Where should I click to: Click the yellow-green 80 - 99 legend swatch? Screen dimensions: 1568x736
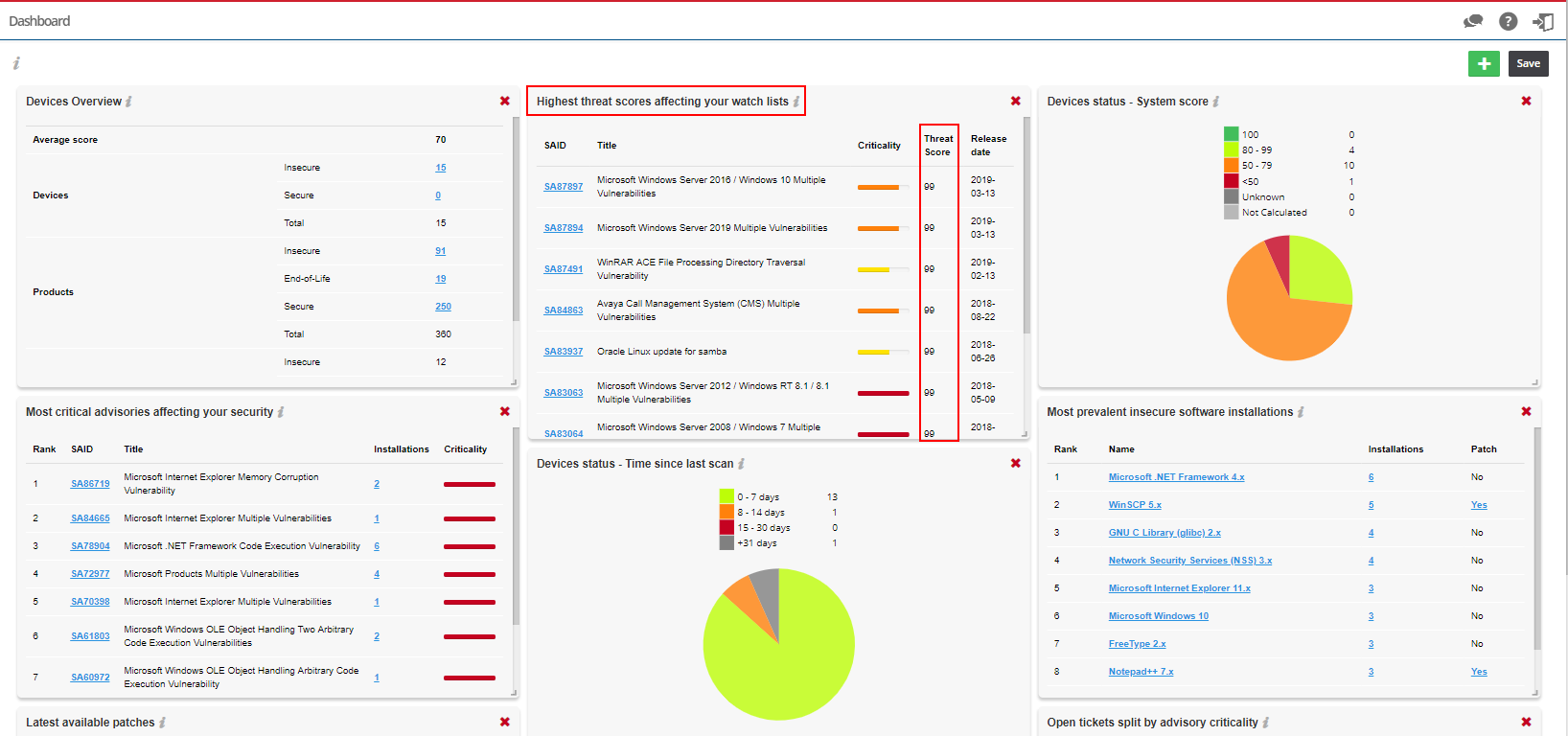1232,149
